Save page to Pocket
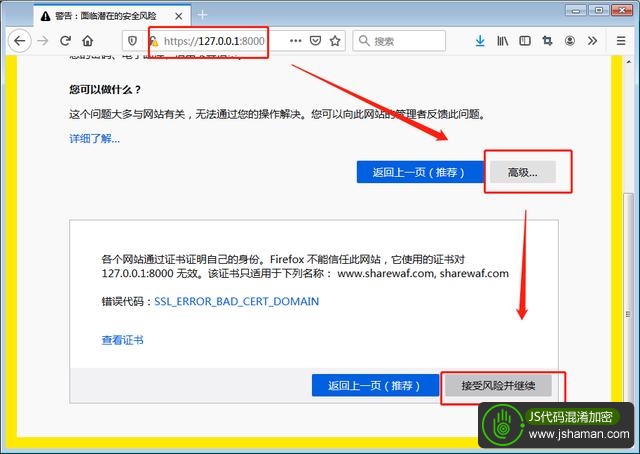This screenshot has width=640, height=454. (x=315, y=41)
